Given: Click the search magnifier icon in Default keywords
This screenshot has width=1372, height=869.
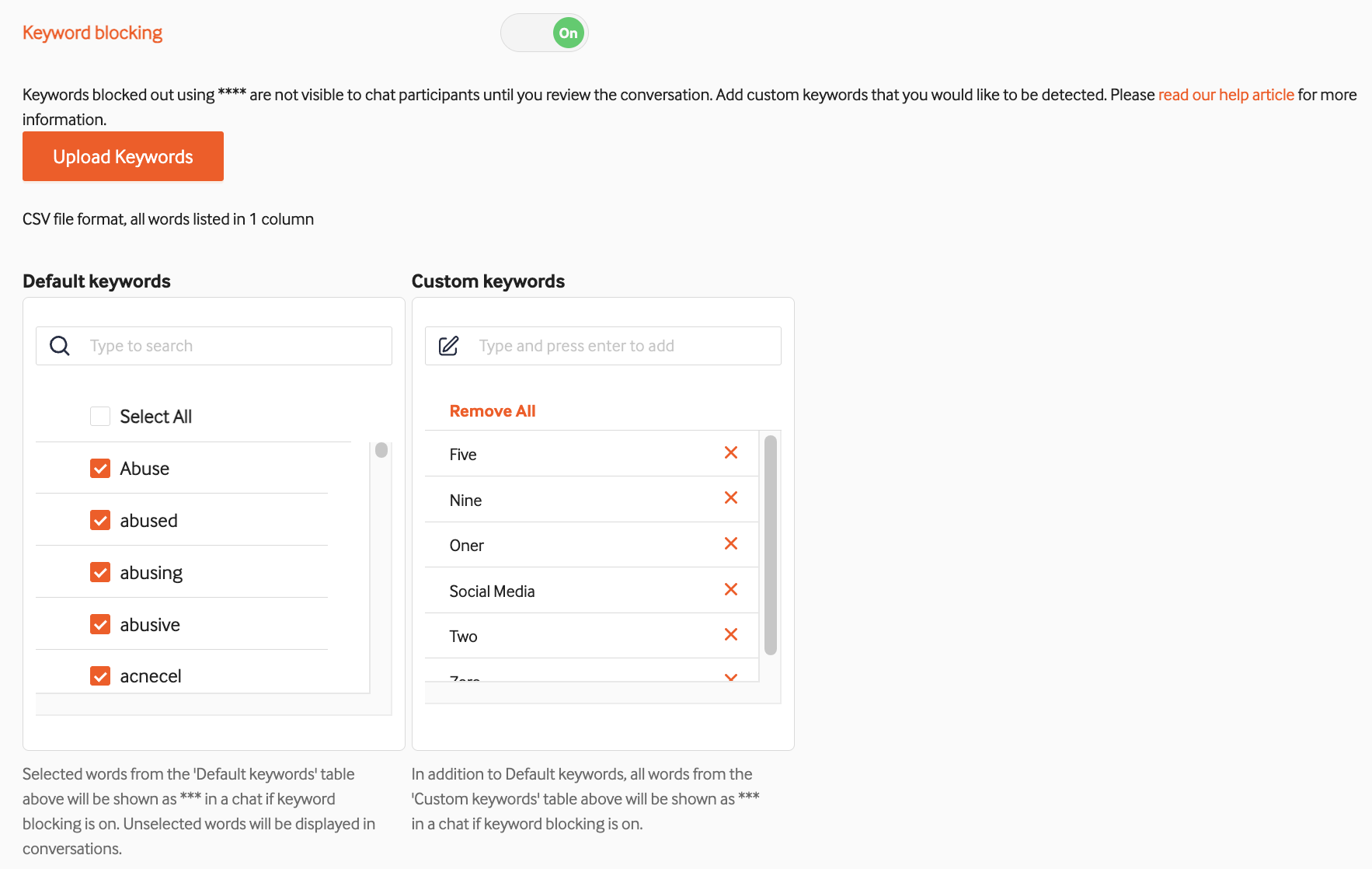Looking at the screenshot, I should click(59, 345).
